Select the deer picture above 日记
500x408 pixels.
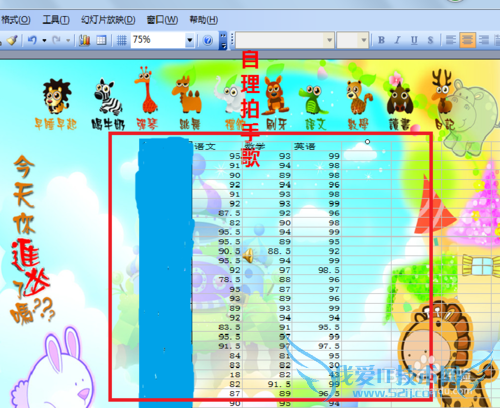[442, 91]
